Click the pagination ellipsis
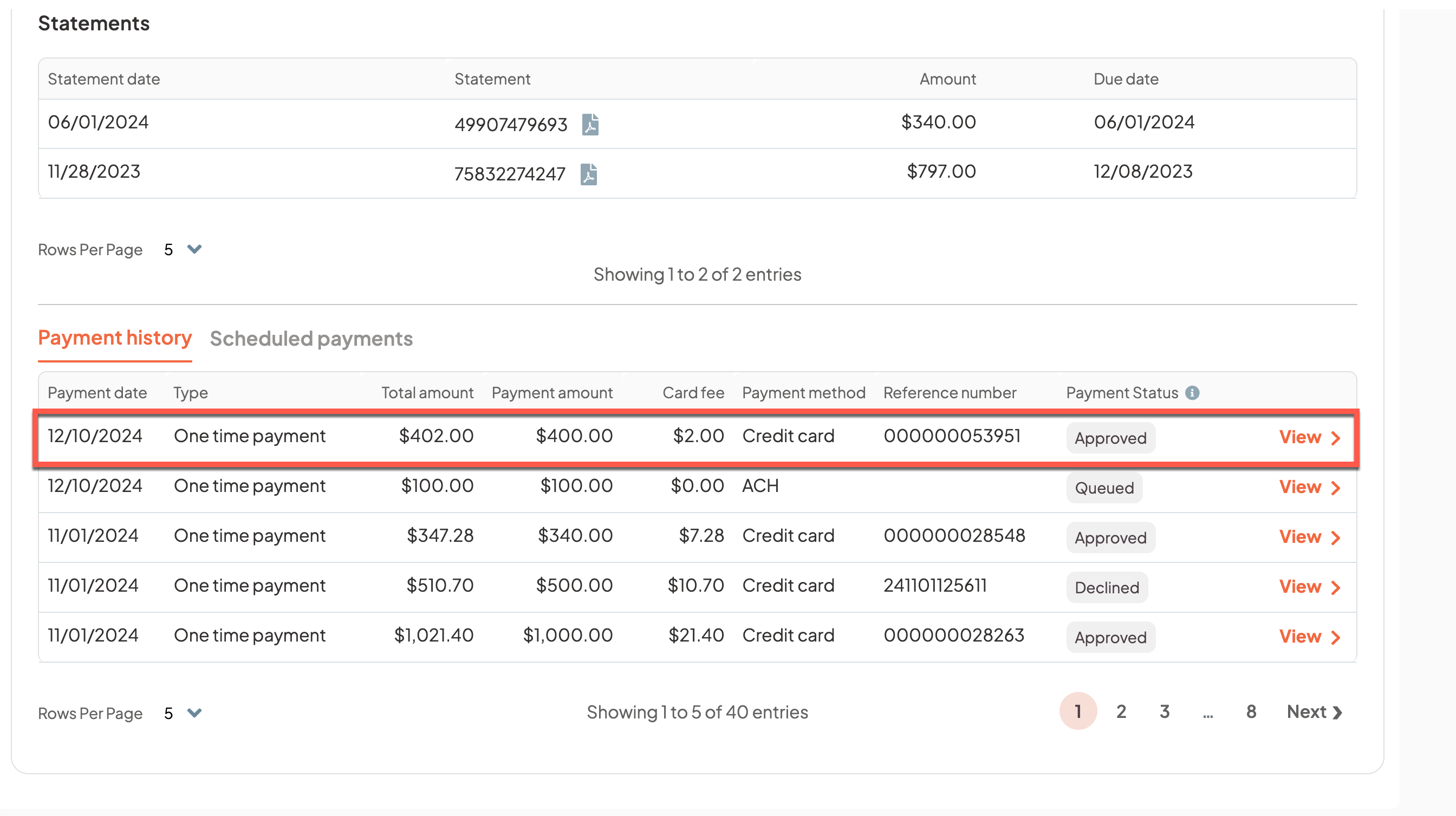The height and width of the screenshot is (816, 1456). pyautogui.click(x=1208, y=714)
